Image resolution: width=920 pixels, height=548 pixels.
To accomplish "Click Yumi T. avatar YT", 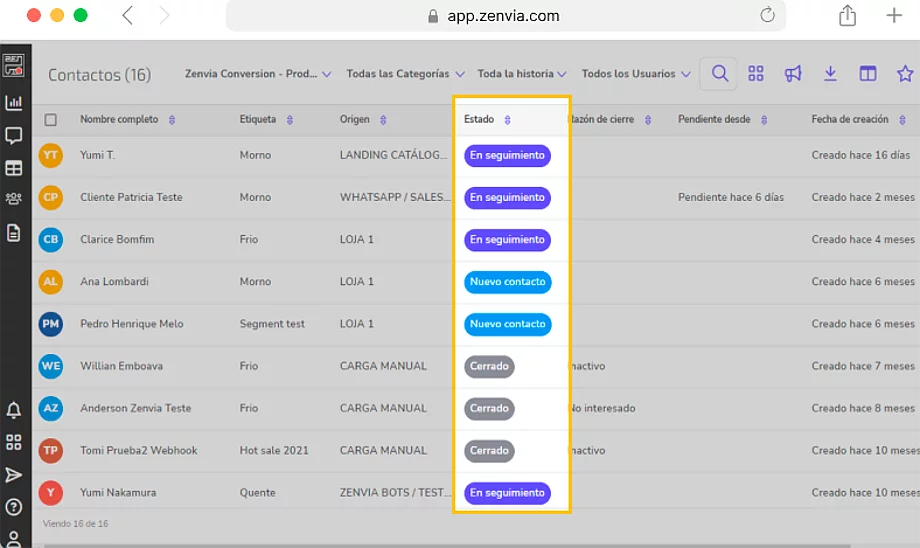I will [51, 155].
